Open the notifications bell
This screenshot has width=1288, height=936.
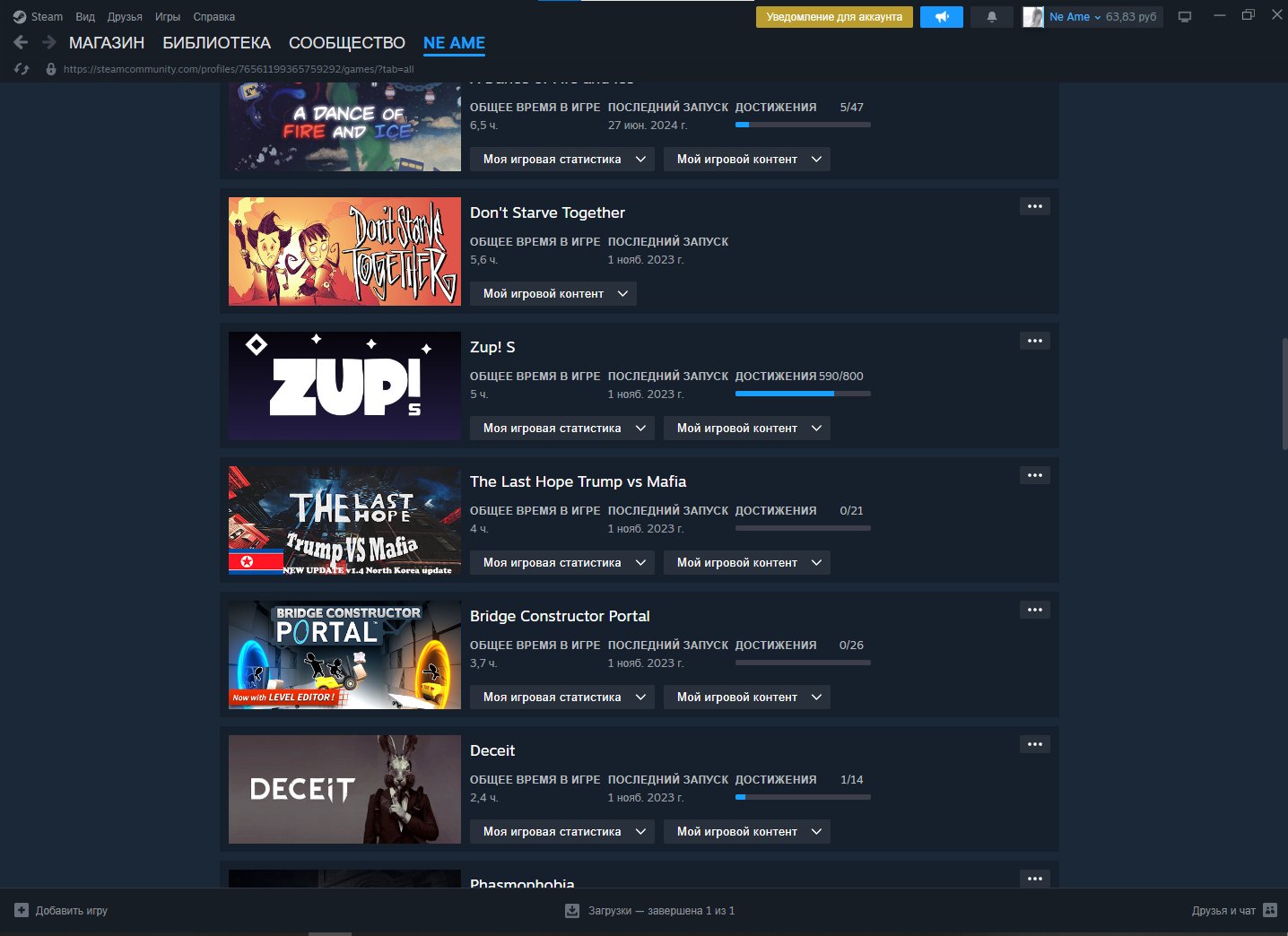coord(991,17)
